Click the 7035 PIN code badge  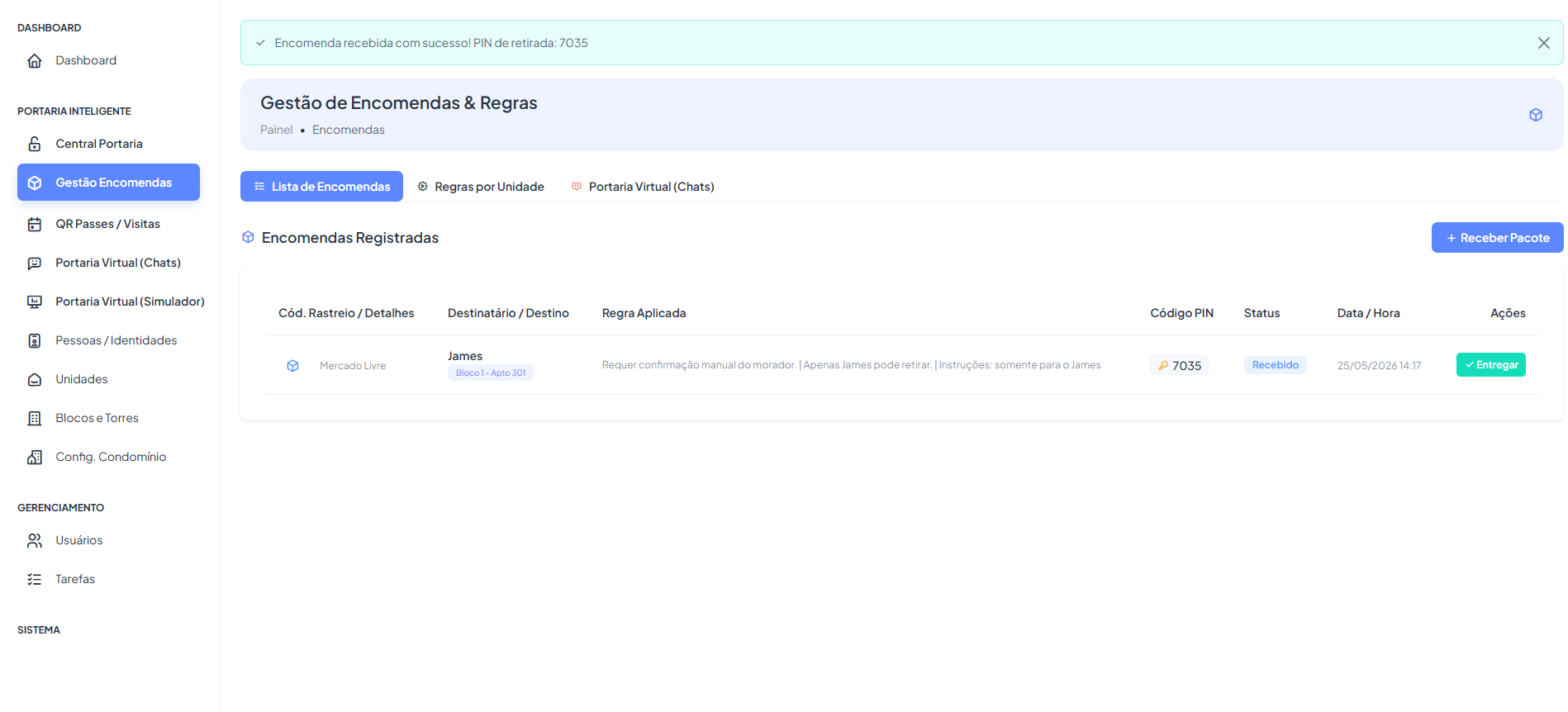tap(1179, 365)
